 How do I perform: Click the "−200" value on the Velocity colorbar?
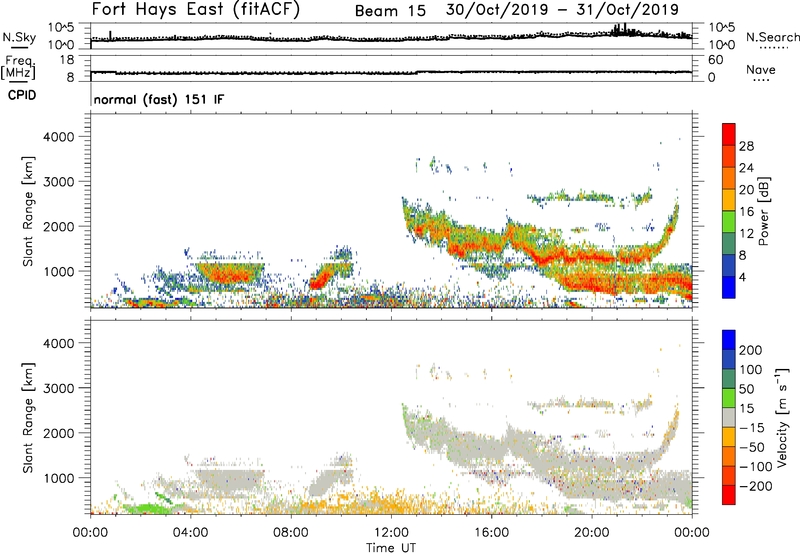pos(756,486)
